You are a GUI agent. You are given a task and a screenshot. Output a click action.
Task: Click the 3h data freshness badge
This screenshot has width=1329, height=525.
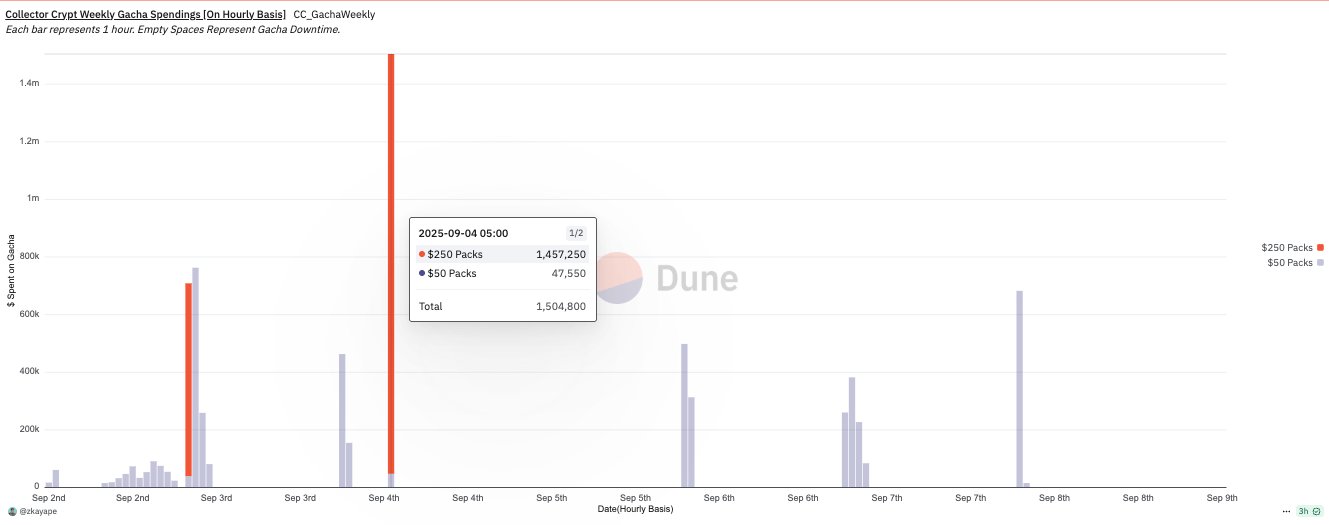(1309, 511)
